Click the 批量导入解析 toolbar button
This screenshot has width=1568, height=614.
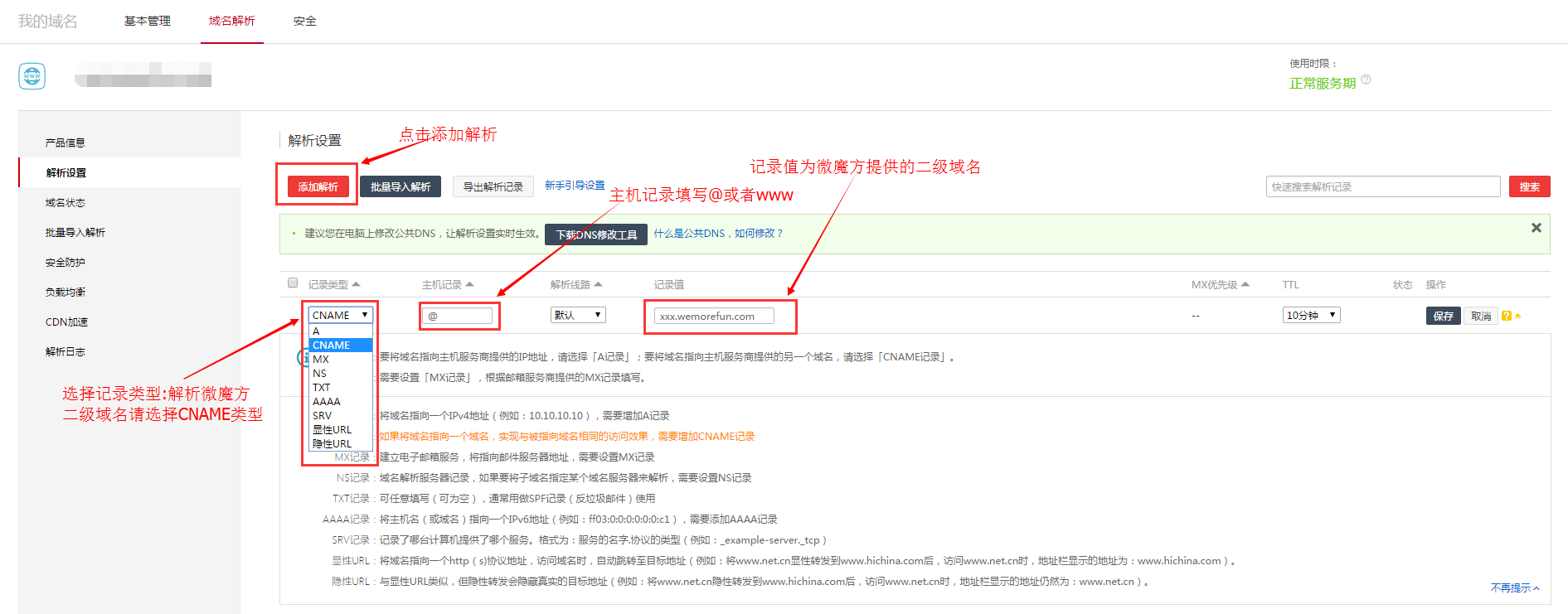[x=400, y=186]
